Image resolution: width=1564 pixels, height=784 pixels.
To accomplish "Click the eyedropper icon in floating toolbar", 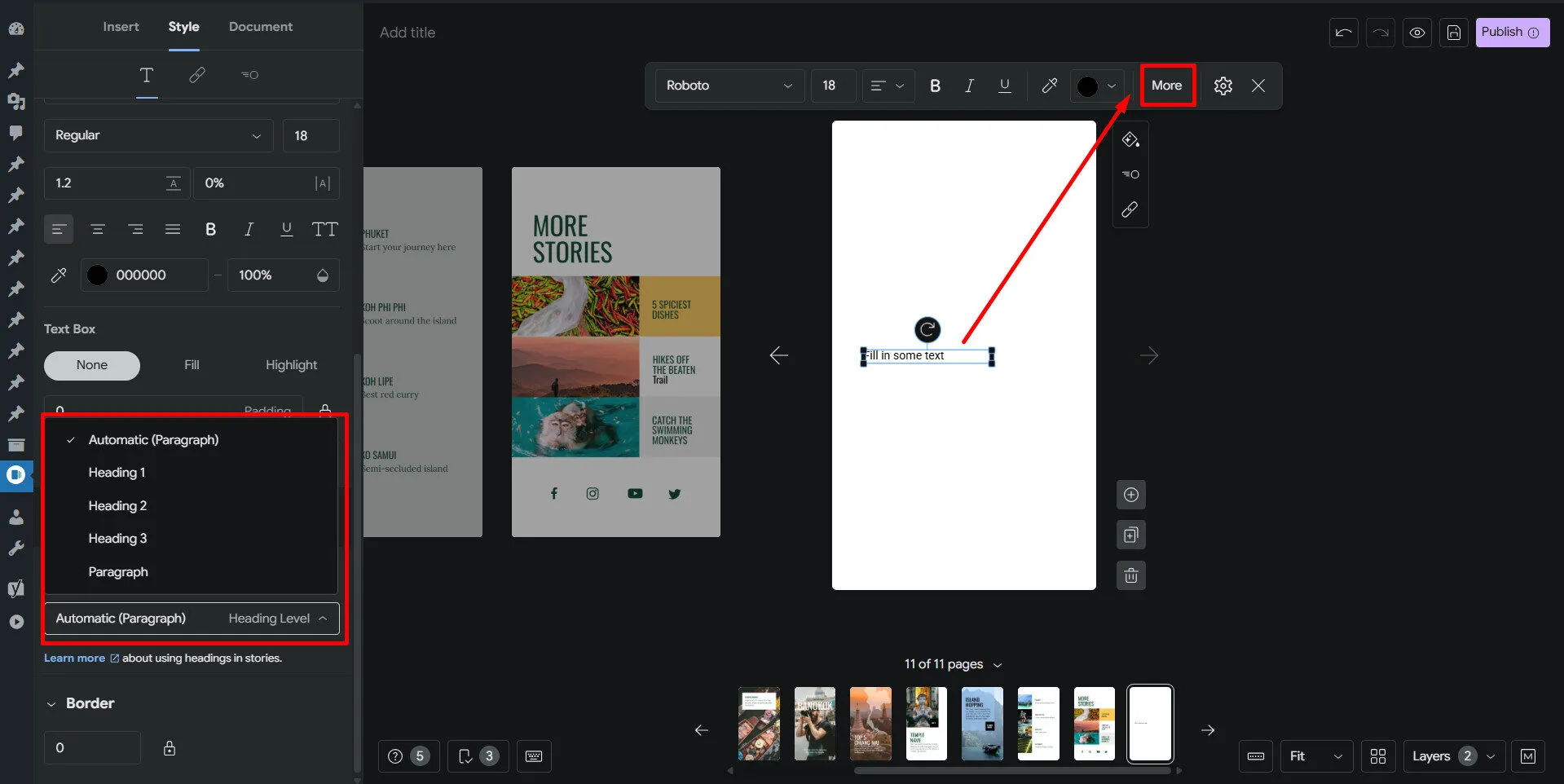I will coord(1050,86).
